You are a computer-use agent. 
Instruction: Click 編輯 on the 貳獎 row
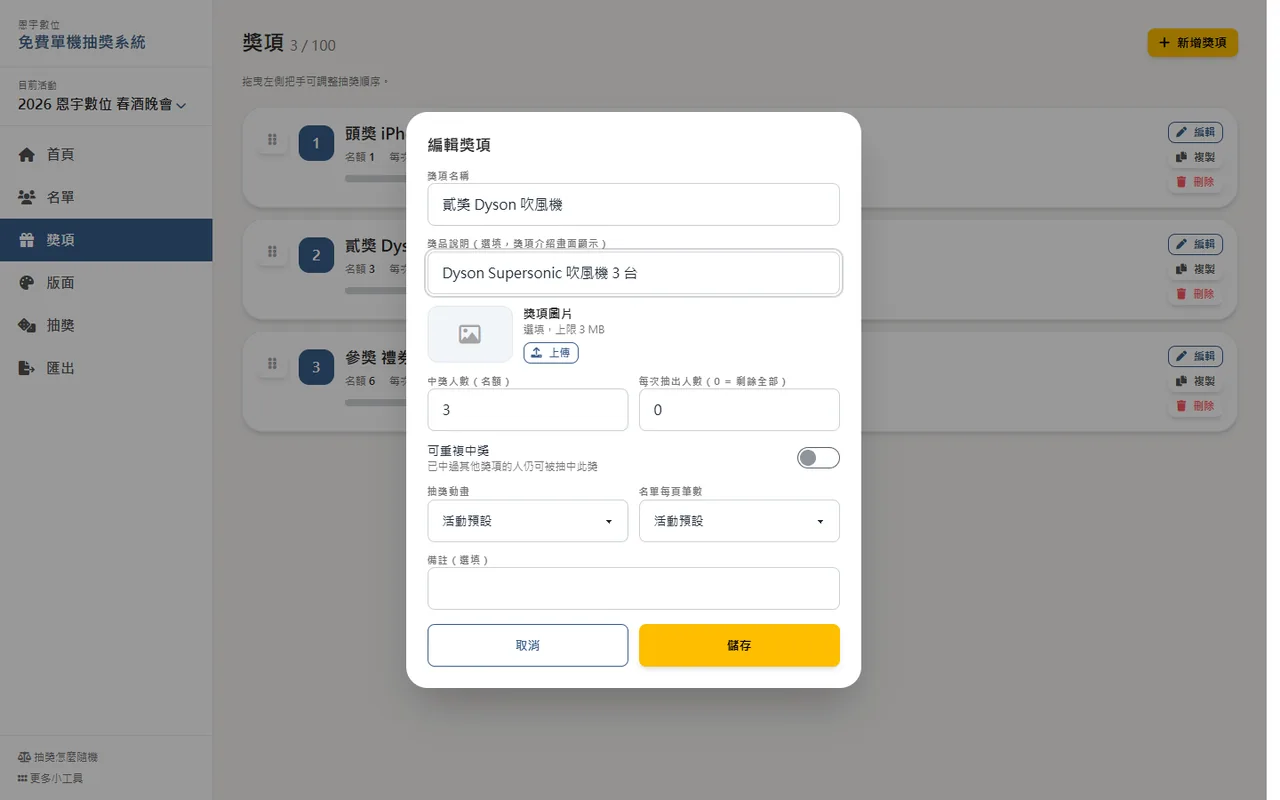[1195, 244]
